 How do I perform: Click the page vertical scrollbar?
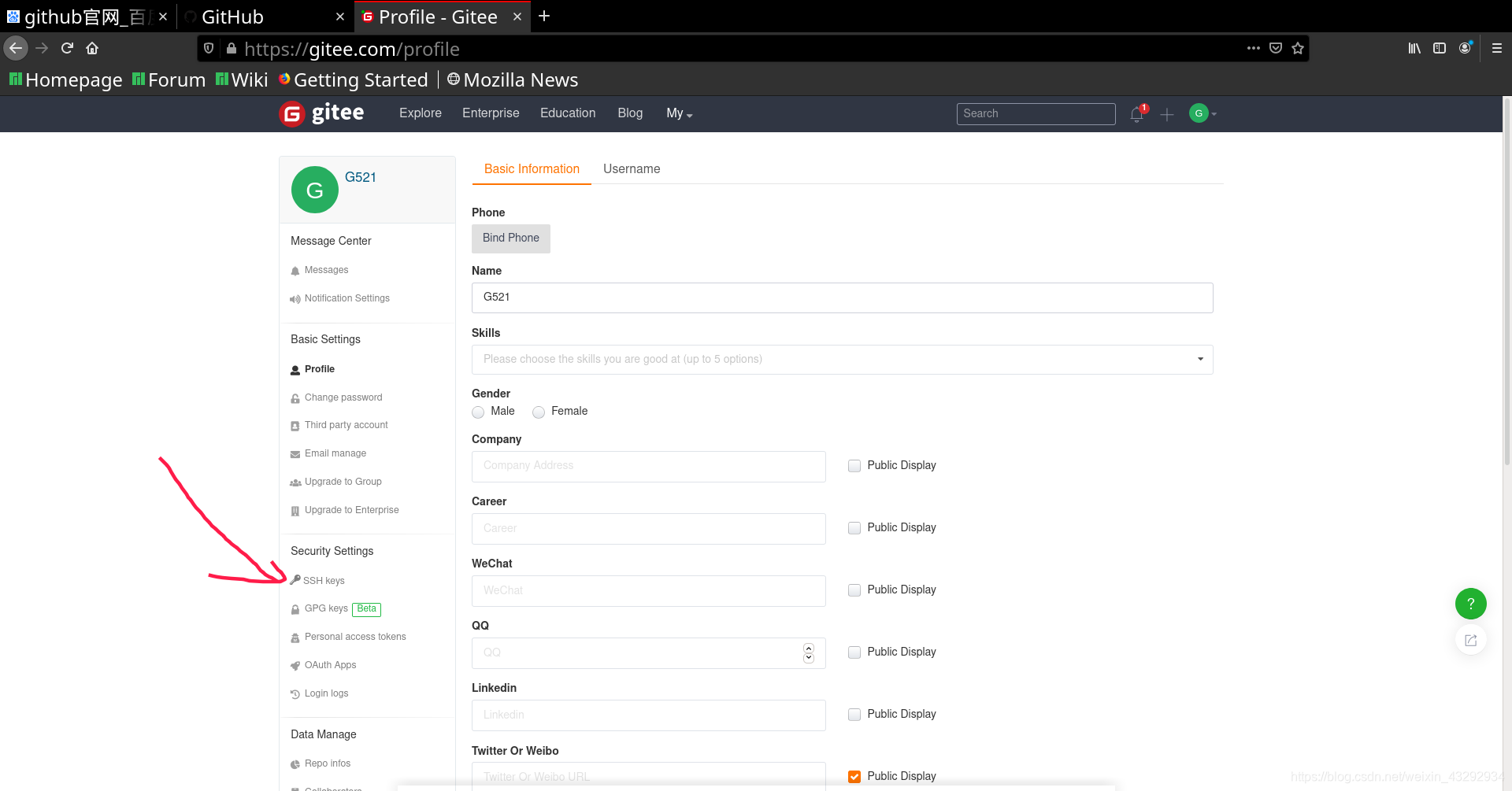1507,283
